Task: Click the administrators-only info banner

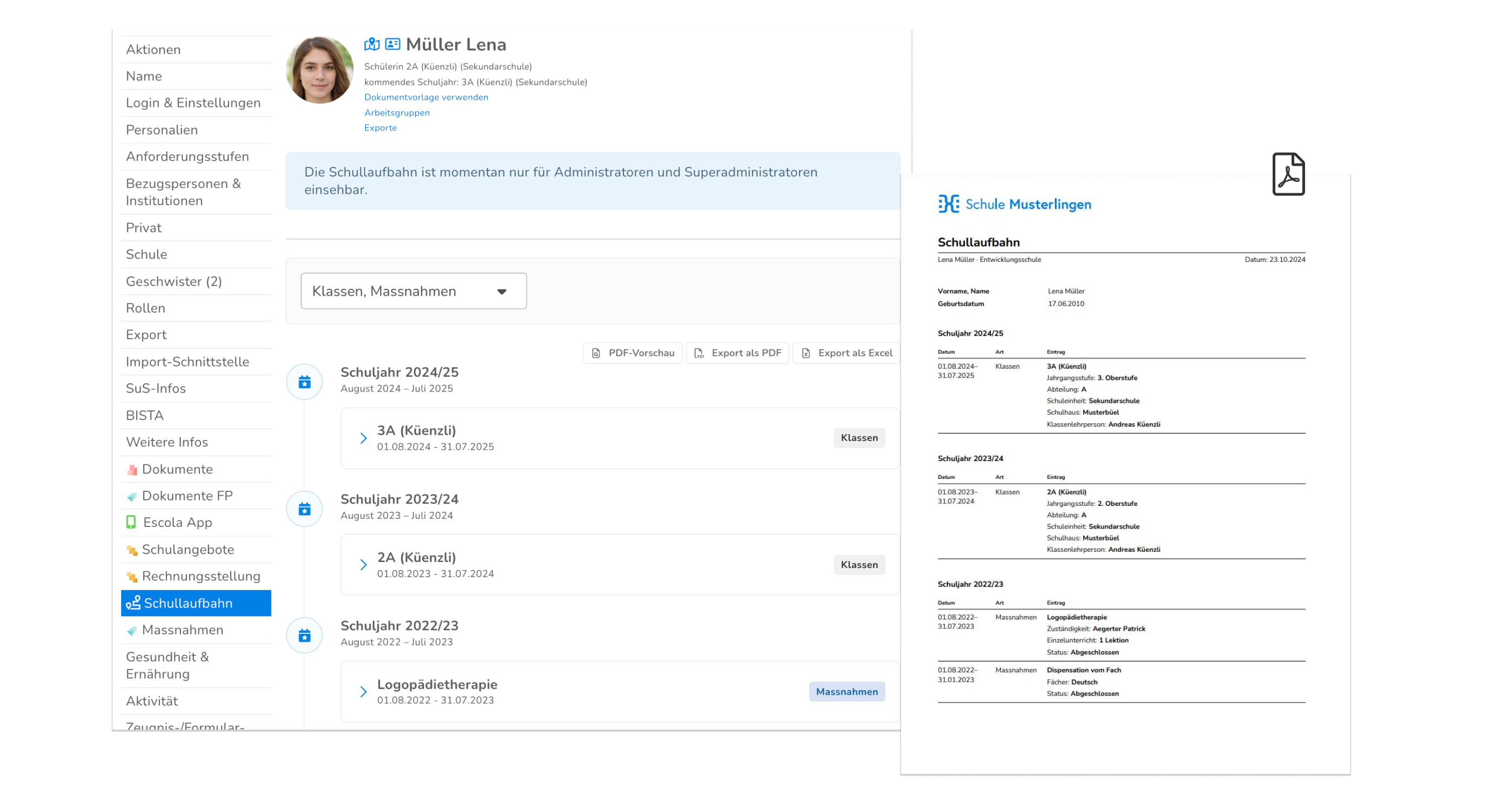Action: coord(593,181)
